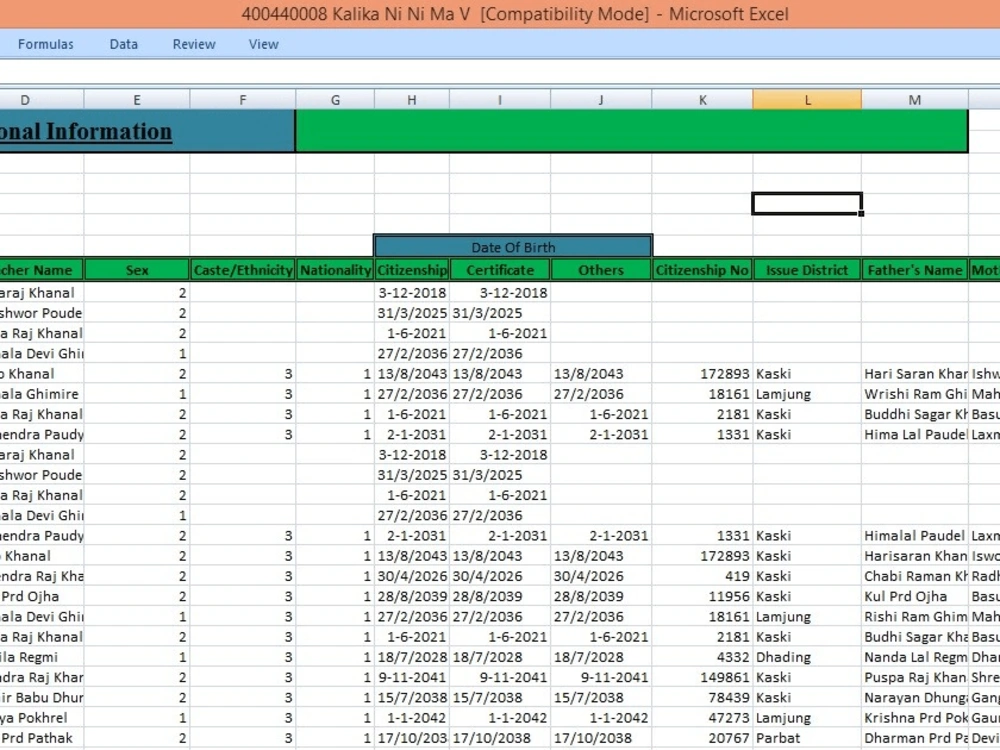Select the Sex column header cell
1000x750 pixels.
pos(137,270)
